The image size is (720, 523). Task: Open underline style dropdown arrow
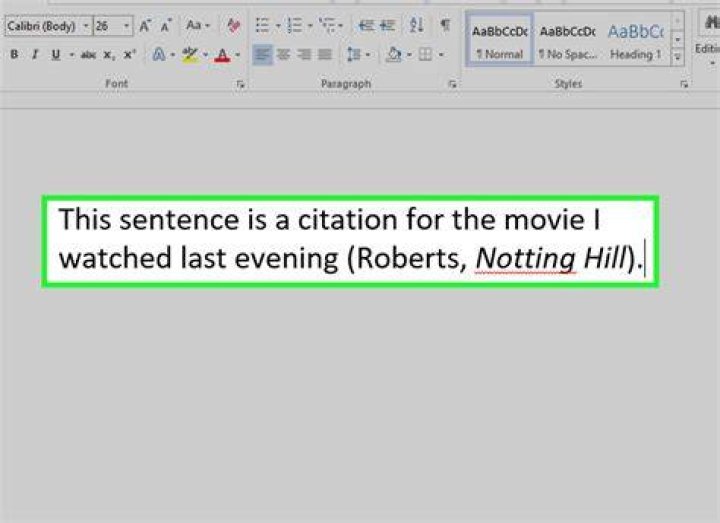tap(71, 55)
